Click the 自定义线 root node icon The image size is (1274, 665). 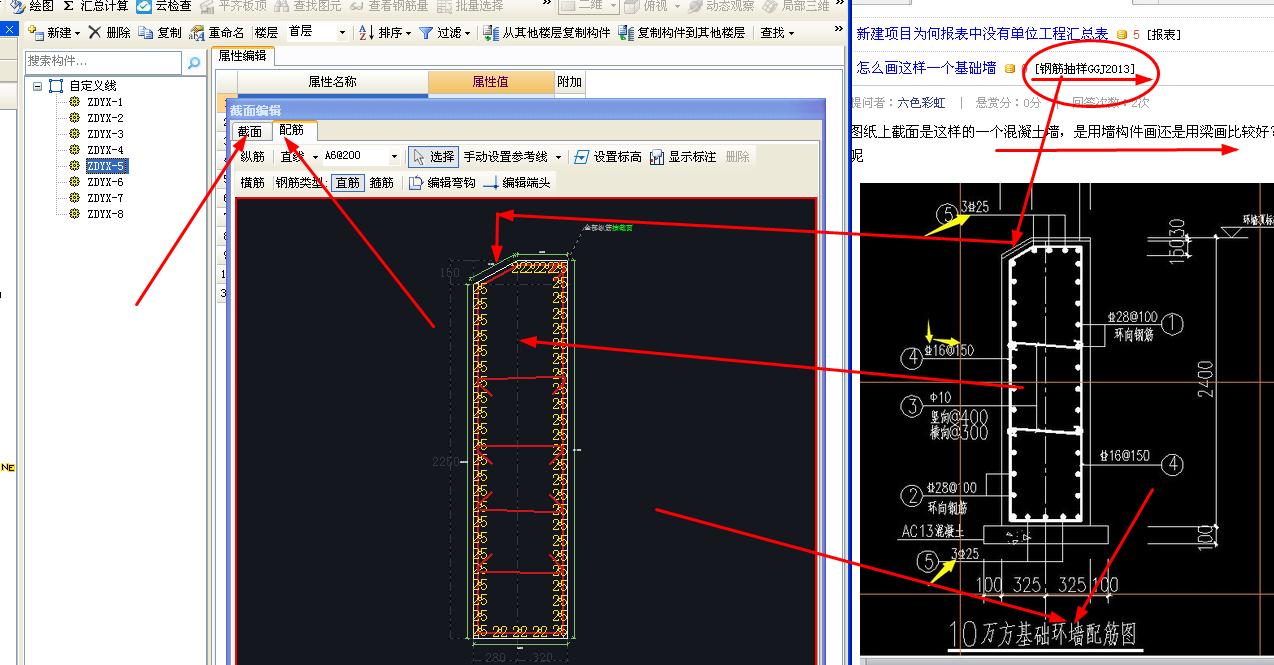click(x=56, y=86)
